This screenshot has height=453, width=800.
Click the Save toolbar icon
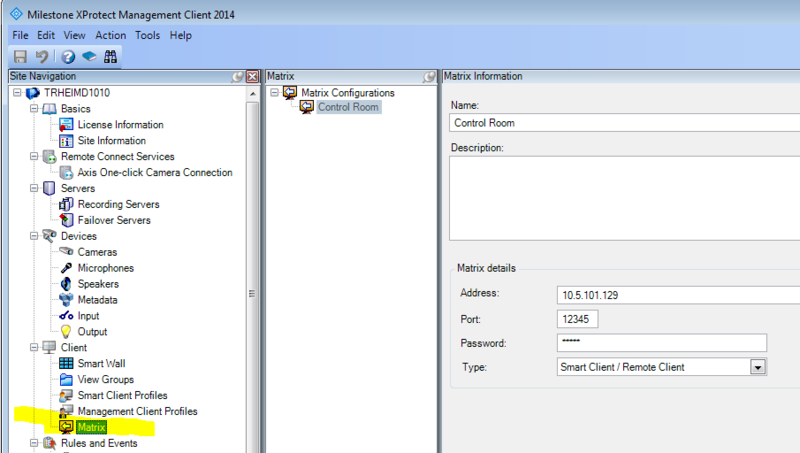pos(20,57)
